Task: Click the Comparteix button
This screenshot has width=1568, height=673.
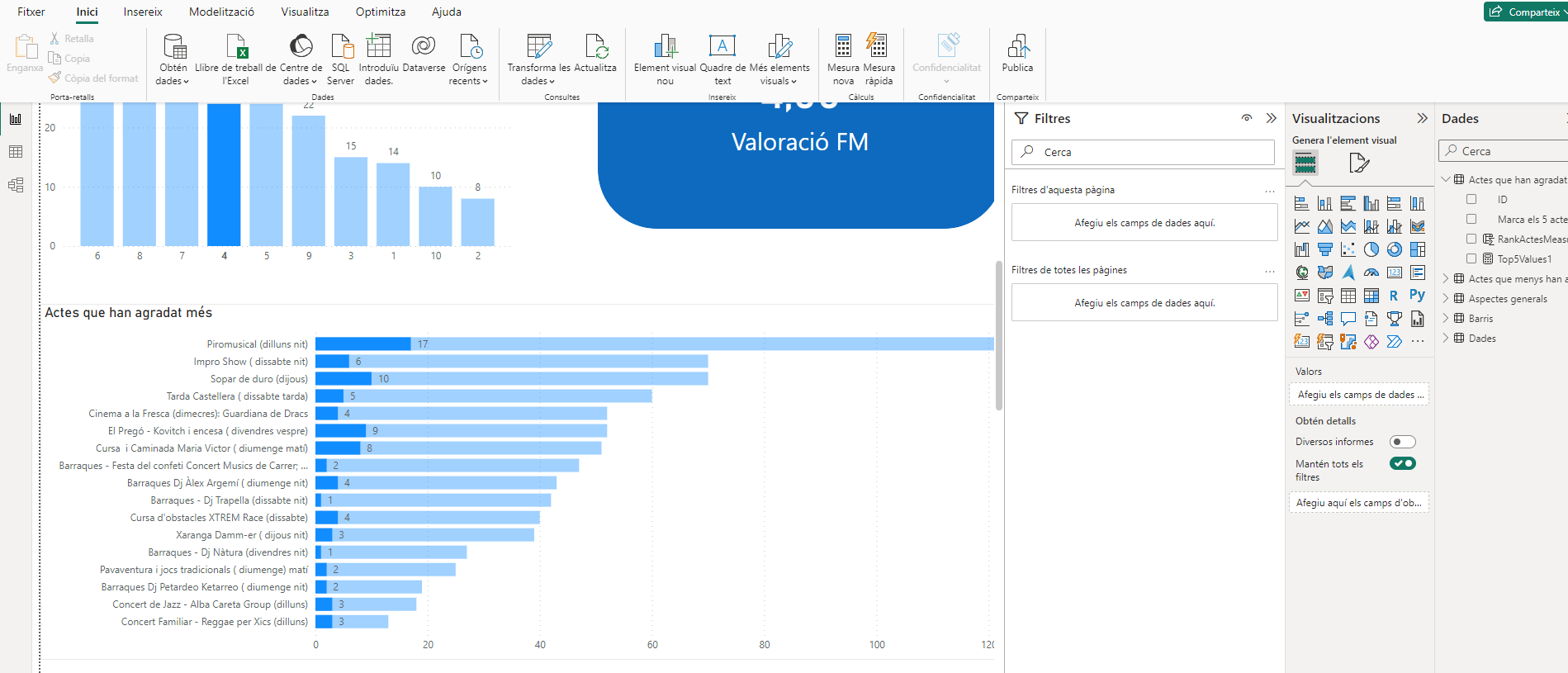Action: point(1525,12)
